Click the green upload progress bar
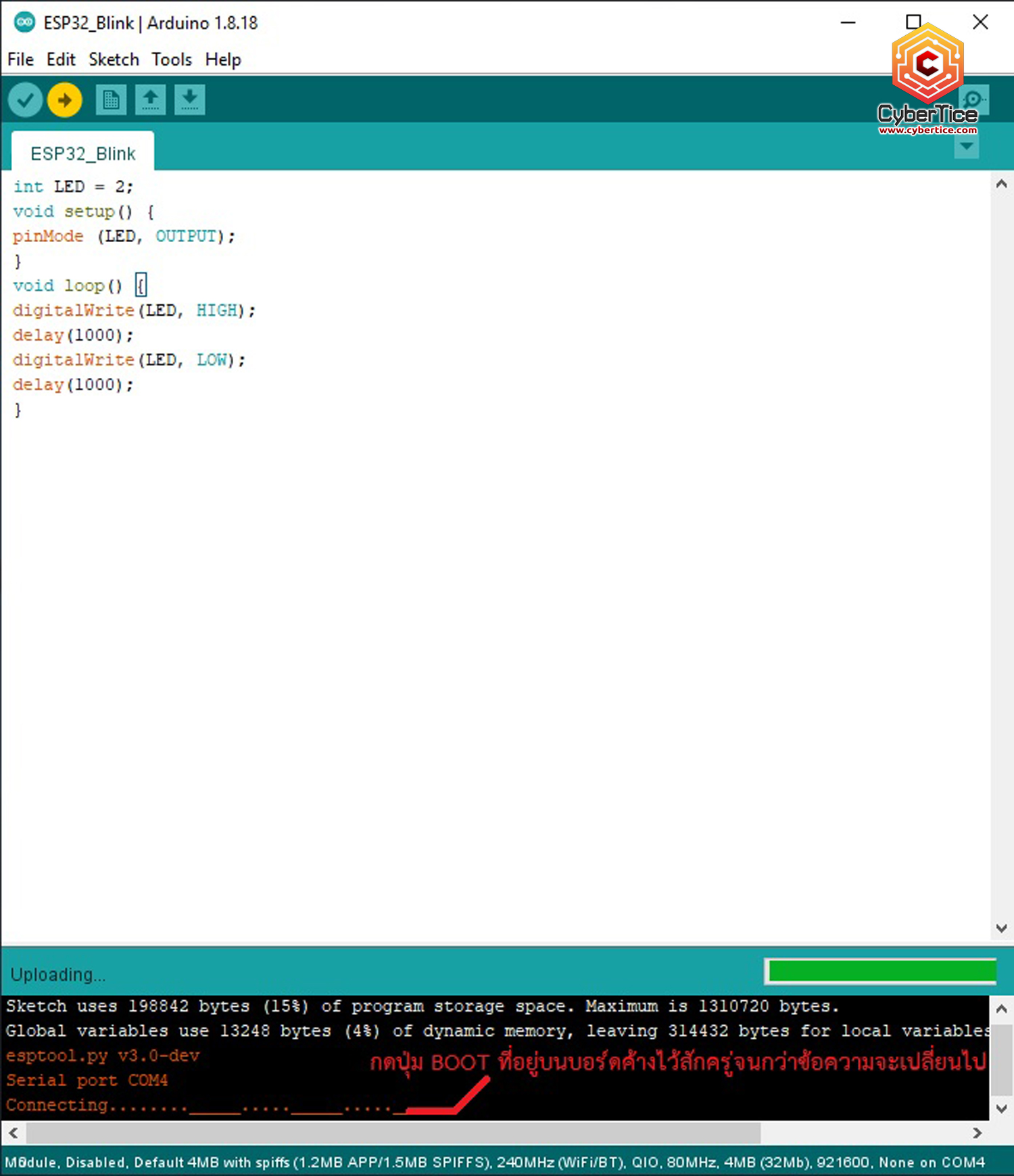Screen dimensions: 1014x1176 coord(881,972)
